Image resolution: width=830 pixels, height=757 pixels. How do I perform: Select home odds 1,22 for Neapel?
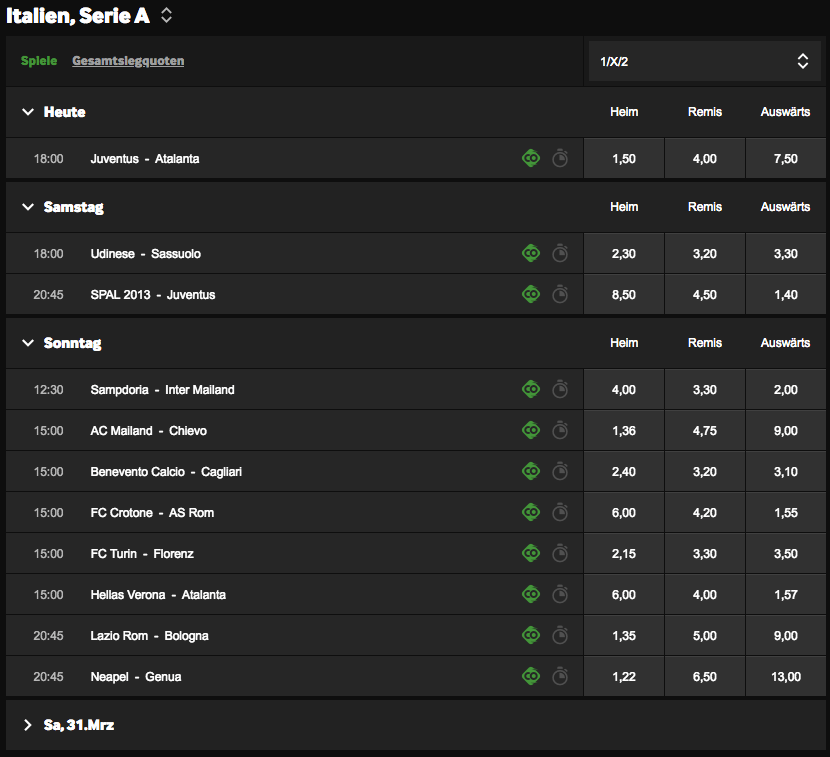point(624,677)
